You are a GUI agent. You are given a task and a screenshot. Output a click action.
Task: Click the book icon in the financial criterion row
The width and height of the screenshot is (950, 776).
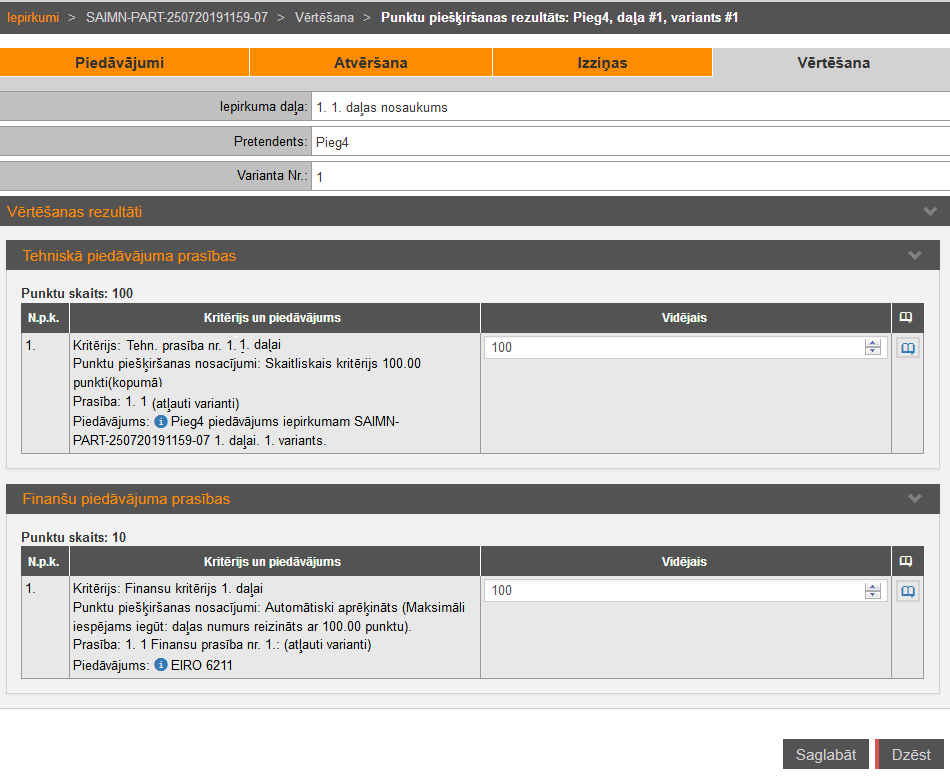coord(908,591)
